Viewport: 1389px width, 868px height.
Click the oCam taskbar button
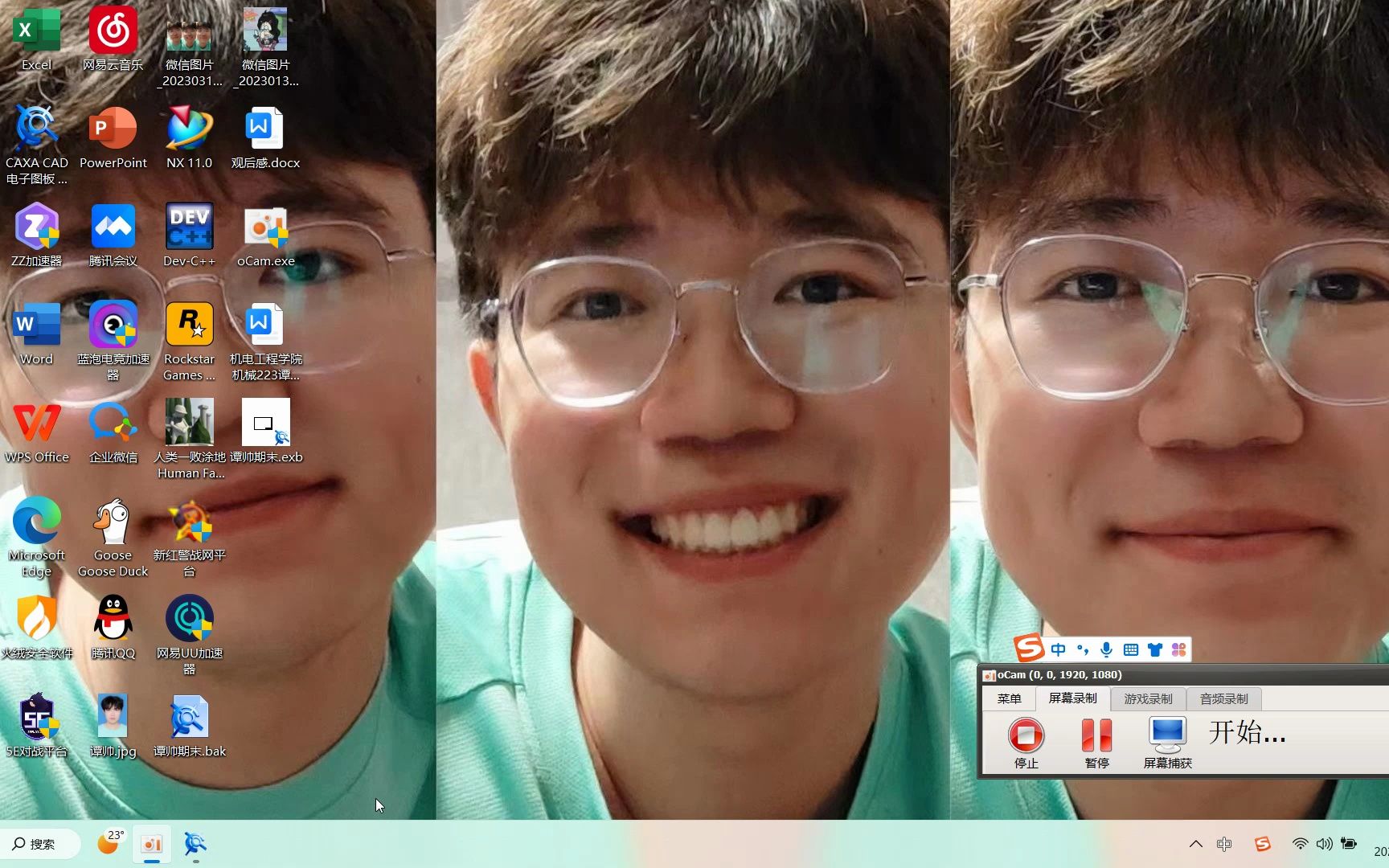[152, 844]
